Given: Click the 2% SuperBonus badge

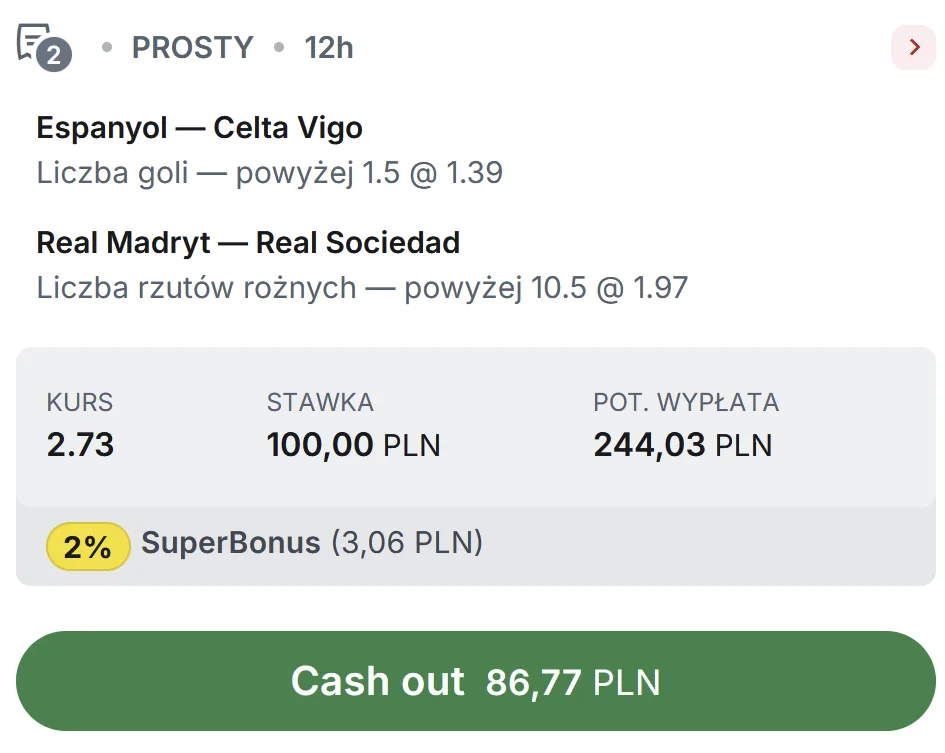Looking at the screenshot, I should 88,546.
